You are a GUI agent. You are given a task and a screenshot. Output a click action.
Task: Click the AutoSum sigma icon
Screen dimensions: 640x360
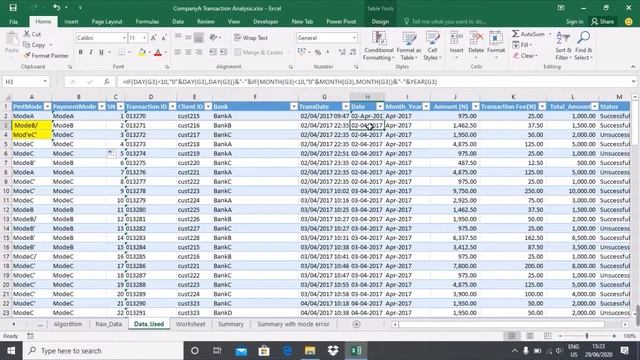tap(516, 34)
